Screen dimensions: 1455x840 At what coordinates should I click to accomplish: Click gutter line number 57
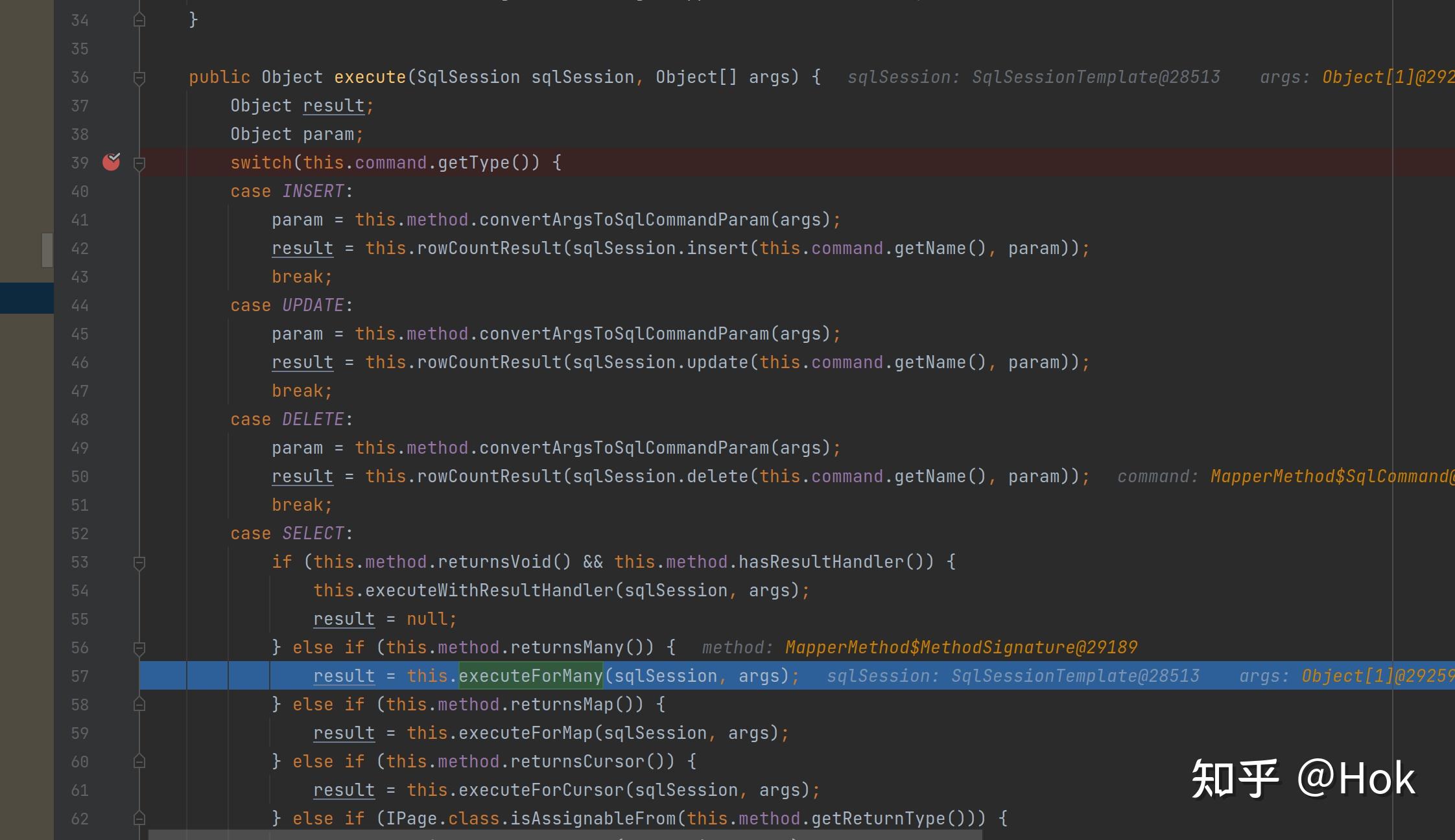click(80, 677)
